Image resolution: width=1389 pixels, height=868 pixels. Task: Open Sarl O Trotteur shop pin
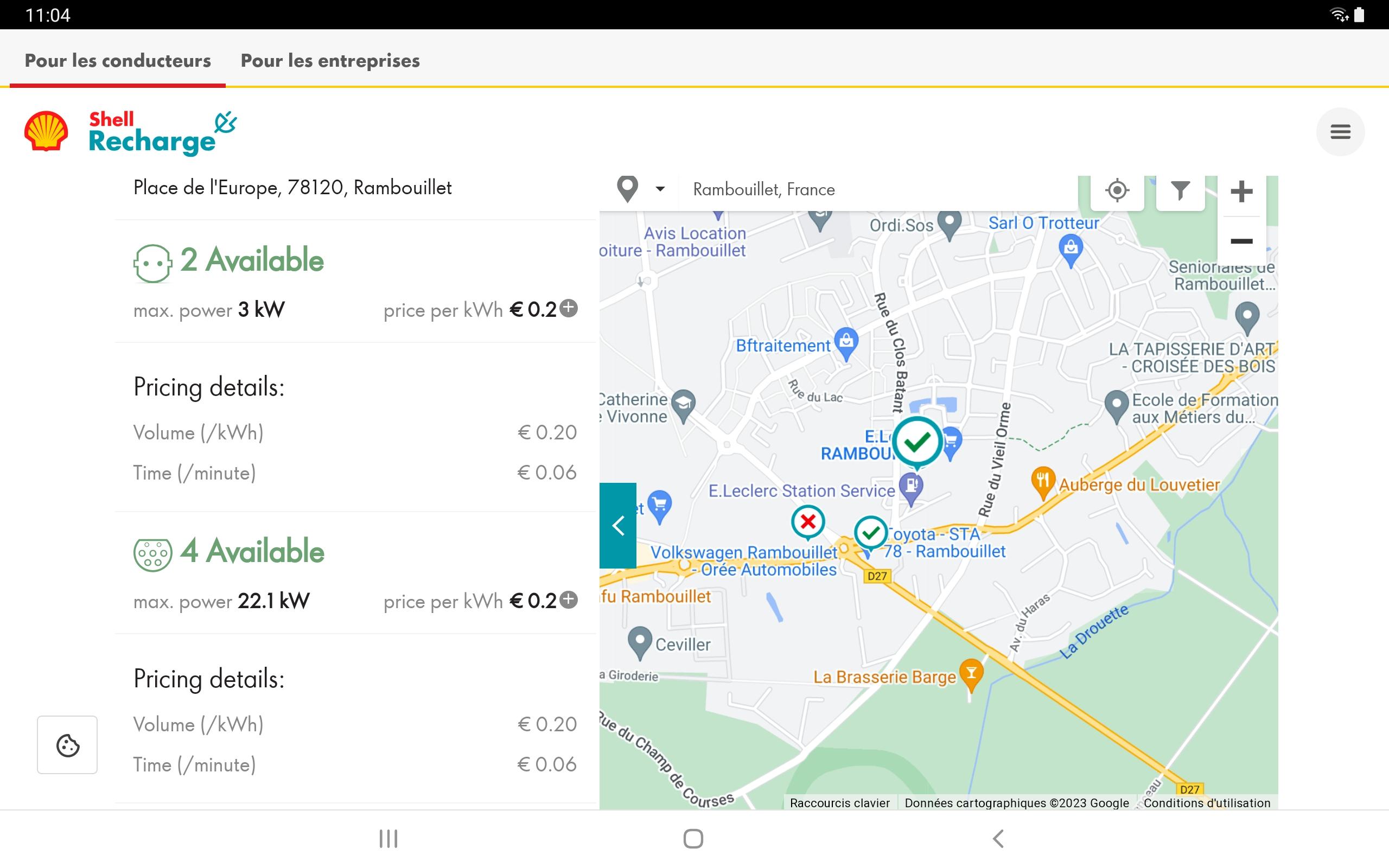tap(1071, 250)
